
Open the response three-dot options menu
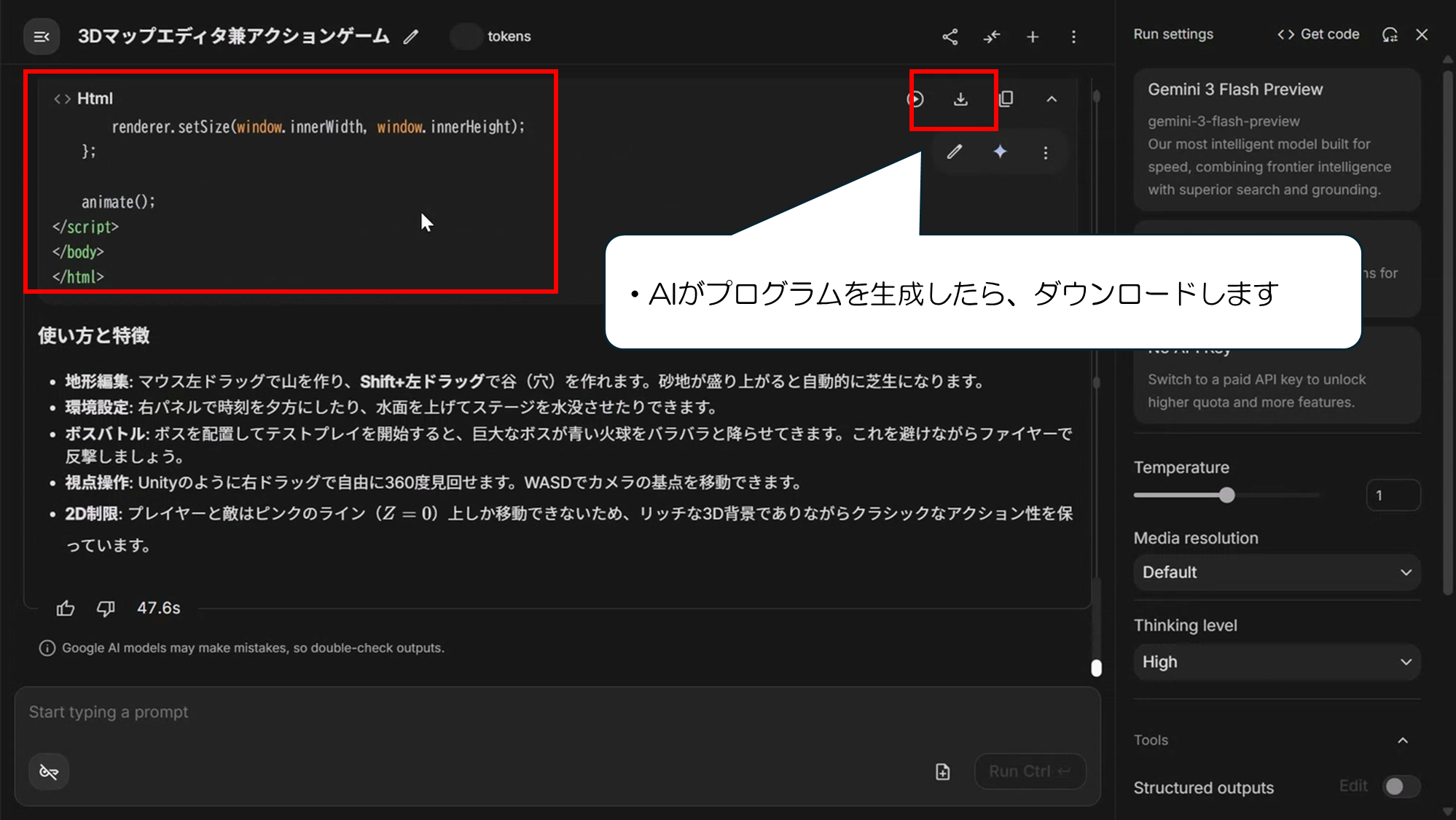tap(1046, 152)
